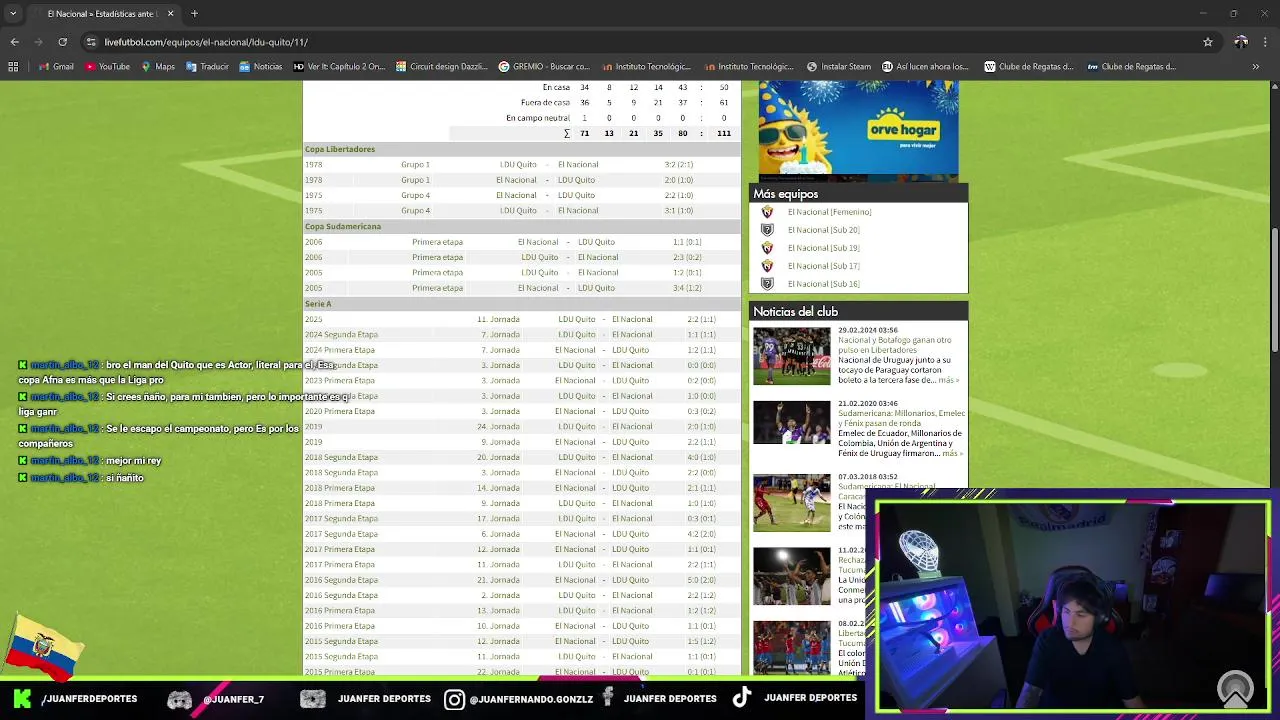
Task: Open the apps grid in bookmarks bar
Action: (13, 67)
